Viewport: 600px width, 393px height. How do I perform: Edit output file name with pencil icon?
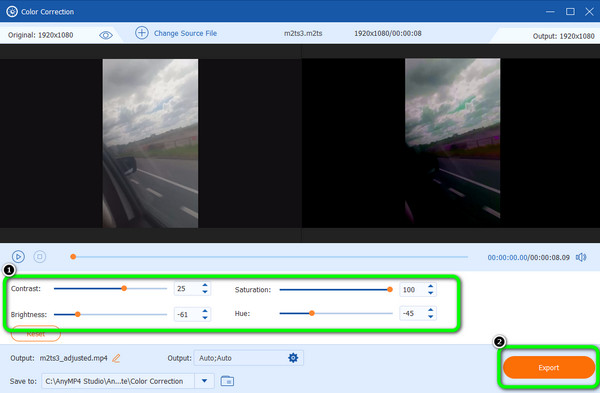pyautogui.click(x=116, y=358)
